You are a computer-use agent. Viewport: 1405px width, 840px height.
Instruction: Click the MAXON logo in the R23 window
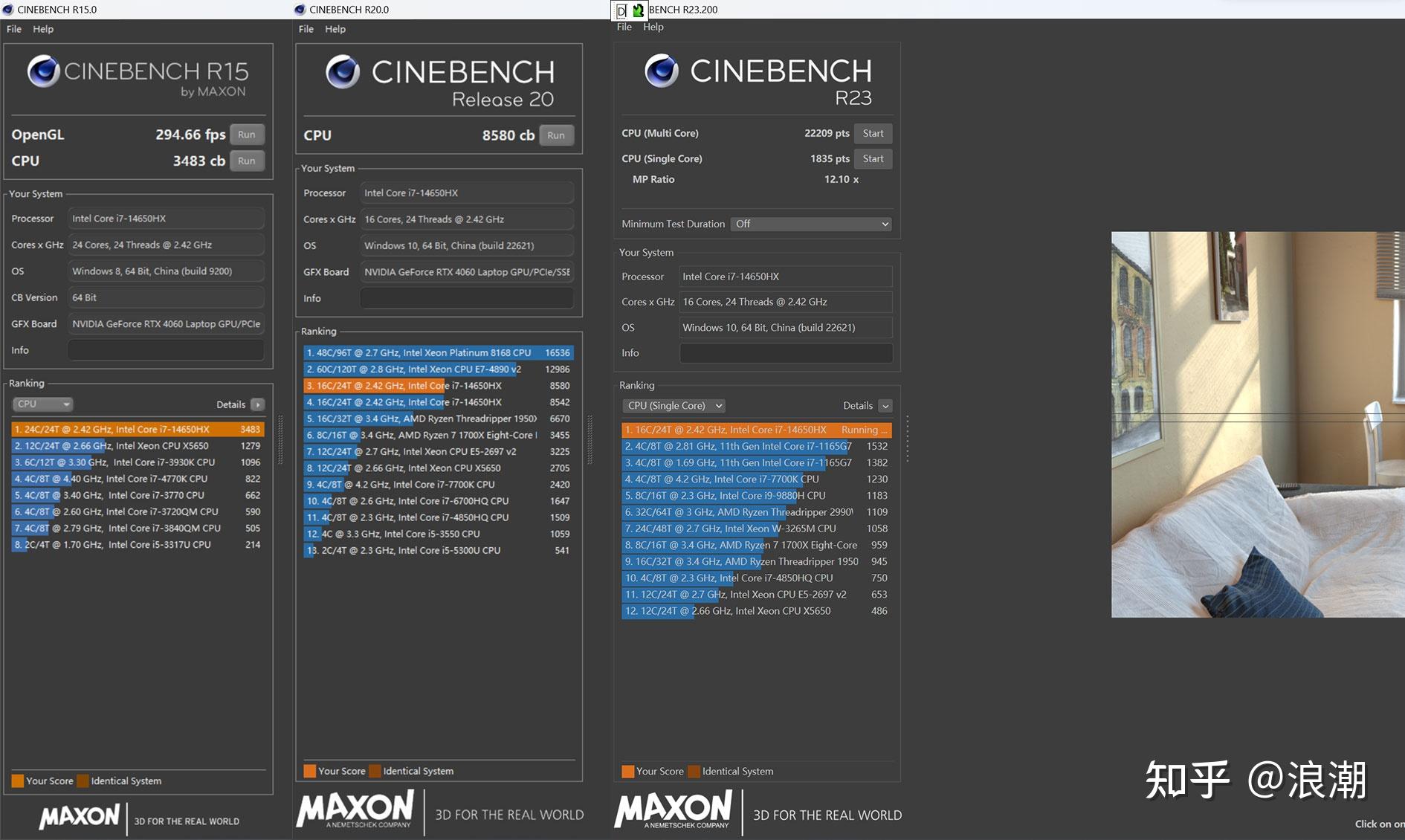[674, 810]
